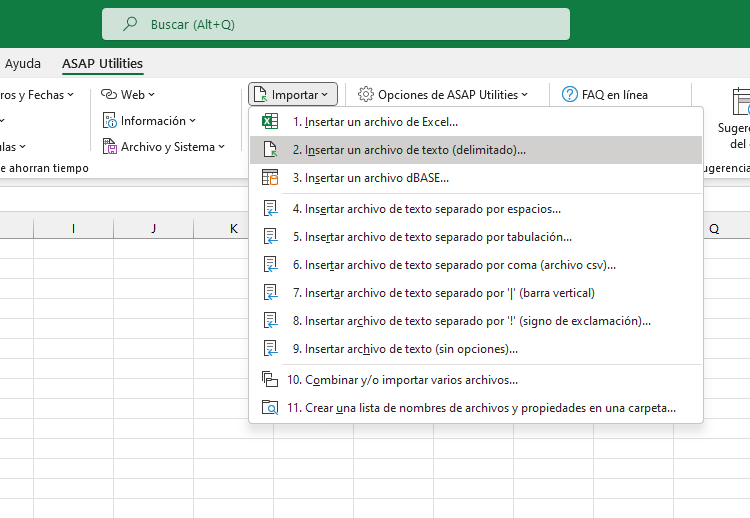Open FAQ en línea link

coord(605,95)
